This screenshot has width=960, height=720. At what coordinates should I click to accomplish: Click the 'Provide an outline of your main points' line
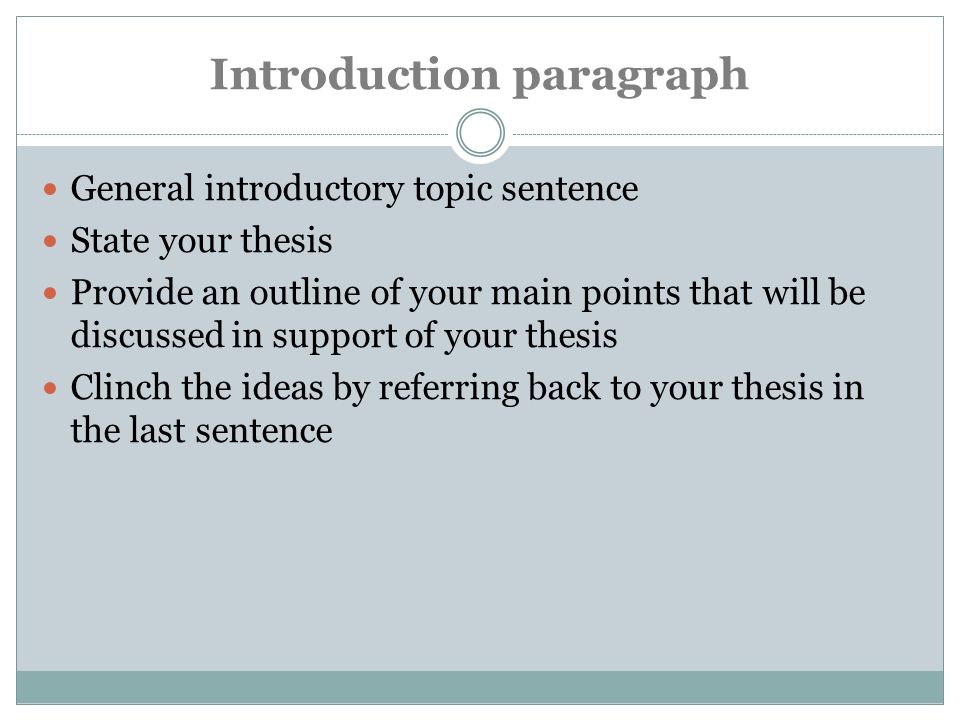click(468, 293)
